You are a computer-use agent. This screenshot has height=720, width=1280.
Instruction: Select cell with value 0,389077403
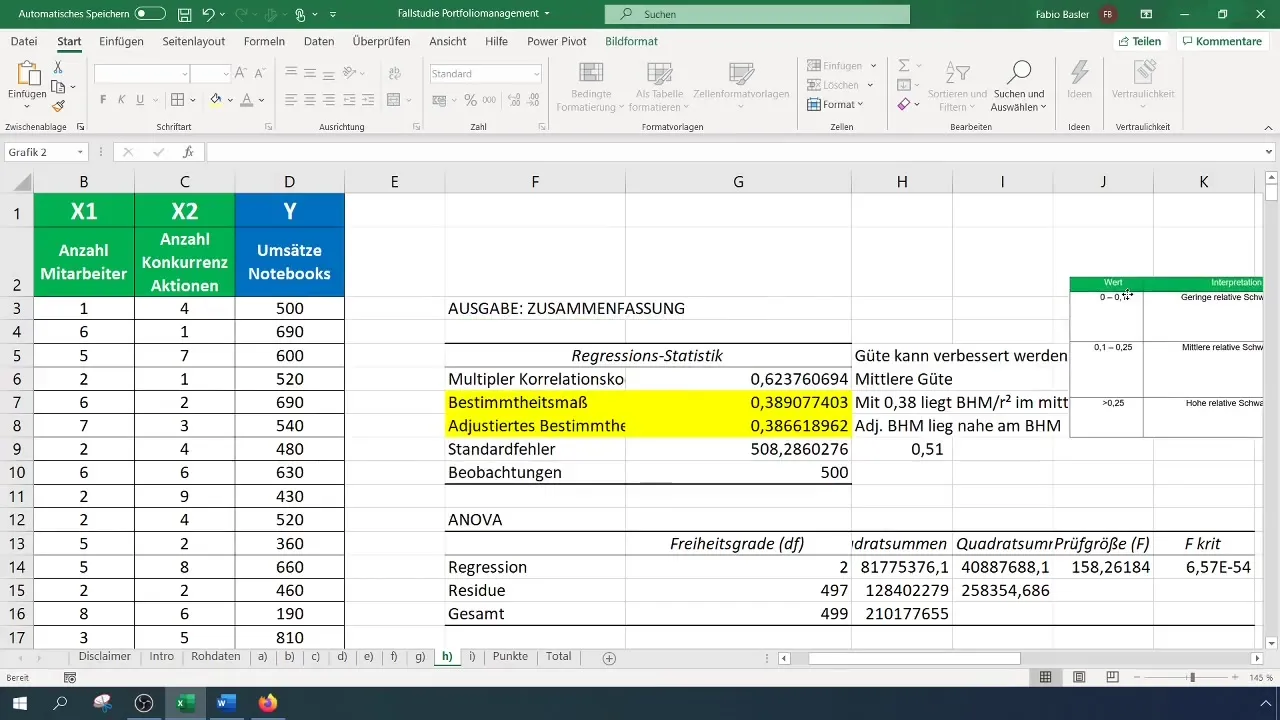tap(738, 402)
